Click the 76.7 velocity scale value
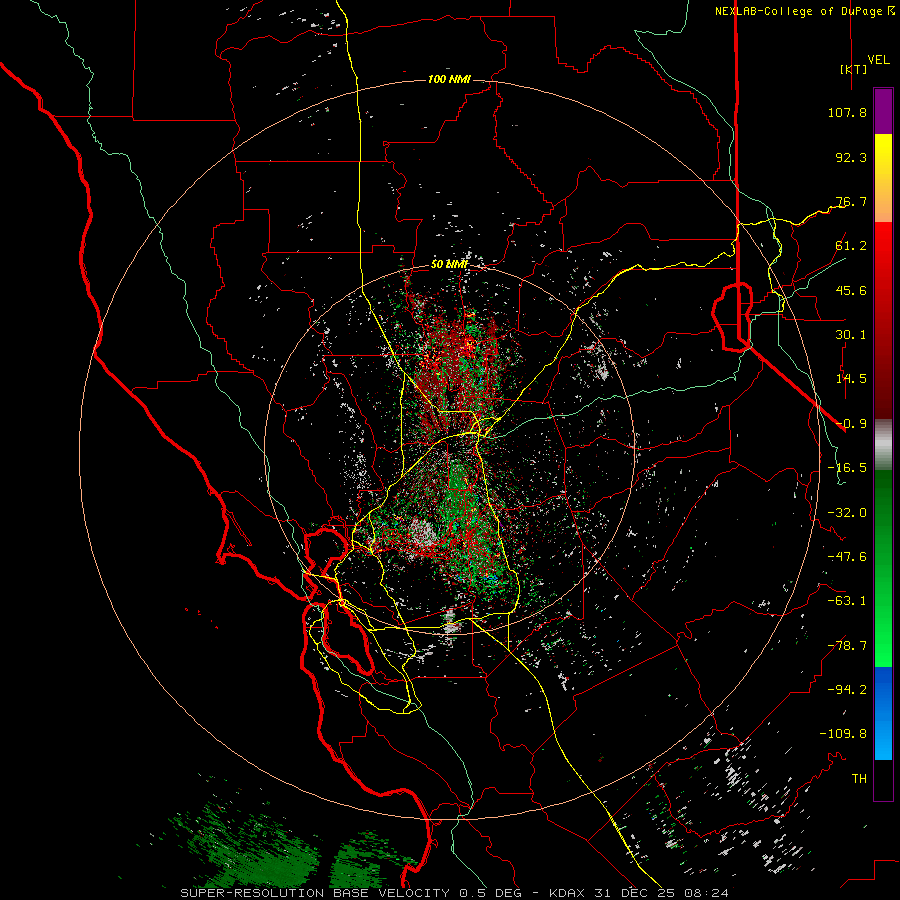Viewport: 900px width, 900px height. tap(851, 201)
